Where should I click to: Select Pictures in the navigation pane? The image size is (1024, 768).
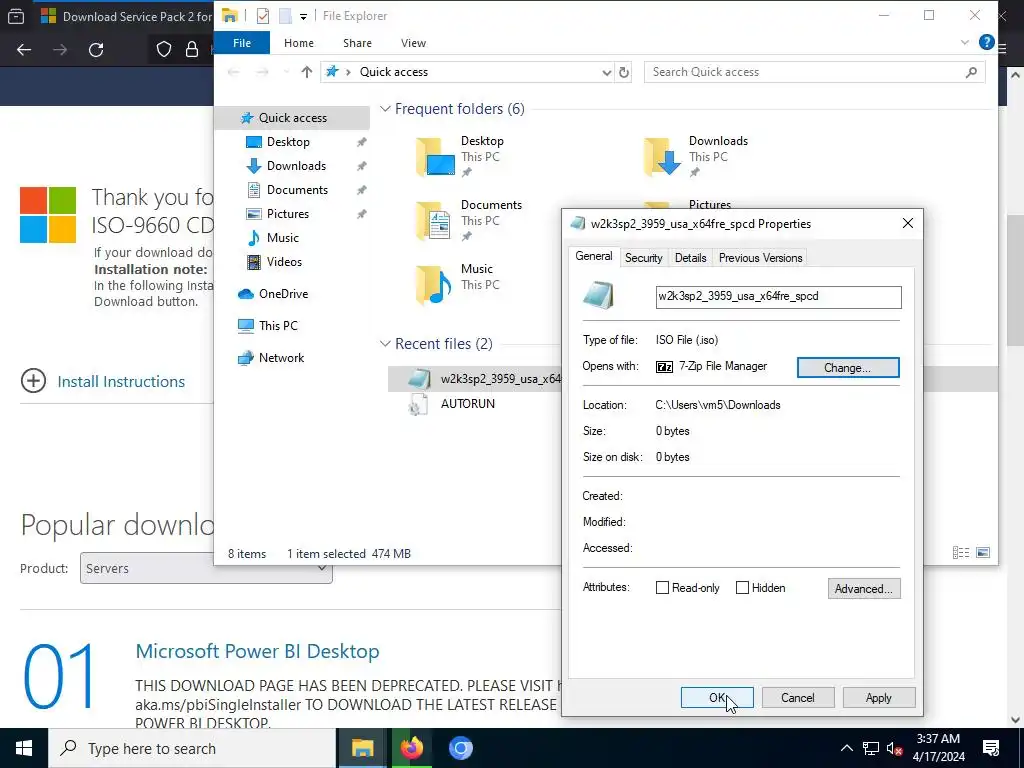[287, 214]
